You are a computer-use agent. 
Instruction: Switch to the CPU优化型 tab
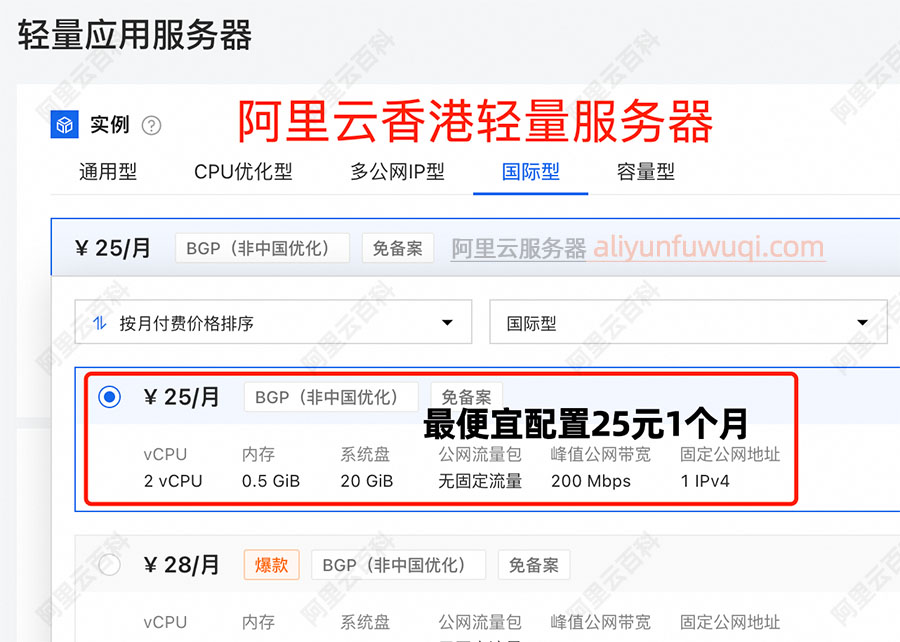(x=243, y=172)
